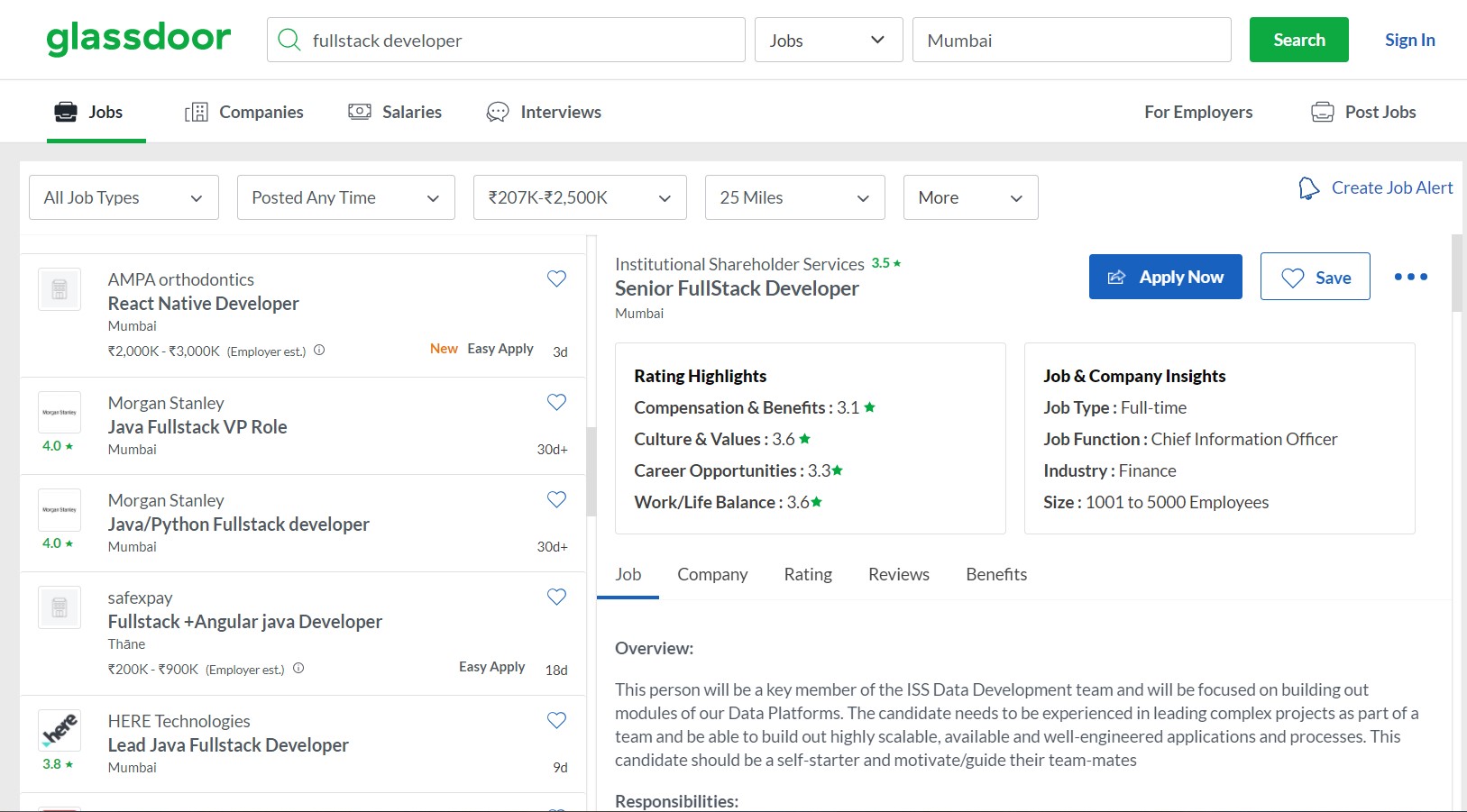
Task: Click the fullstack developer keyword search field
Action: [506, 40]
